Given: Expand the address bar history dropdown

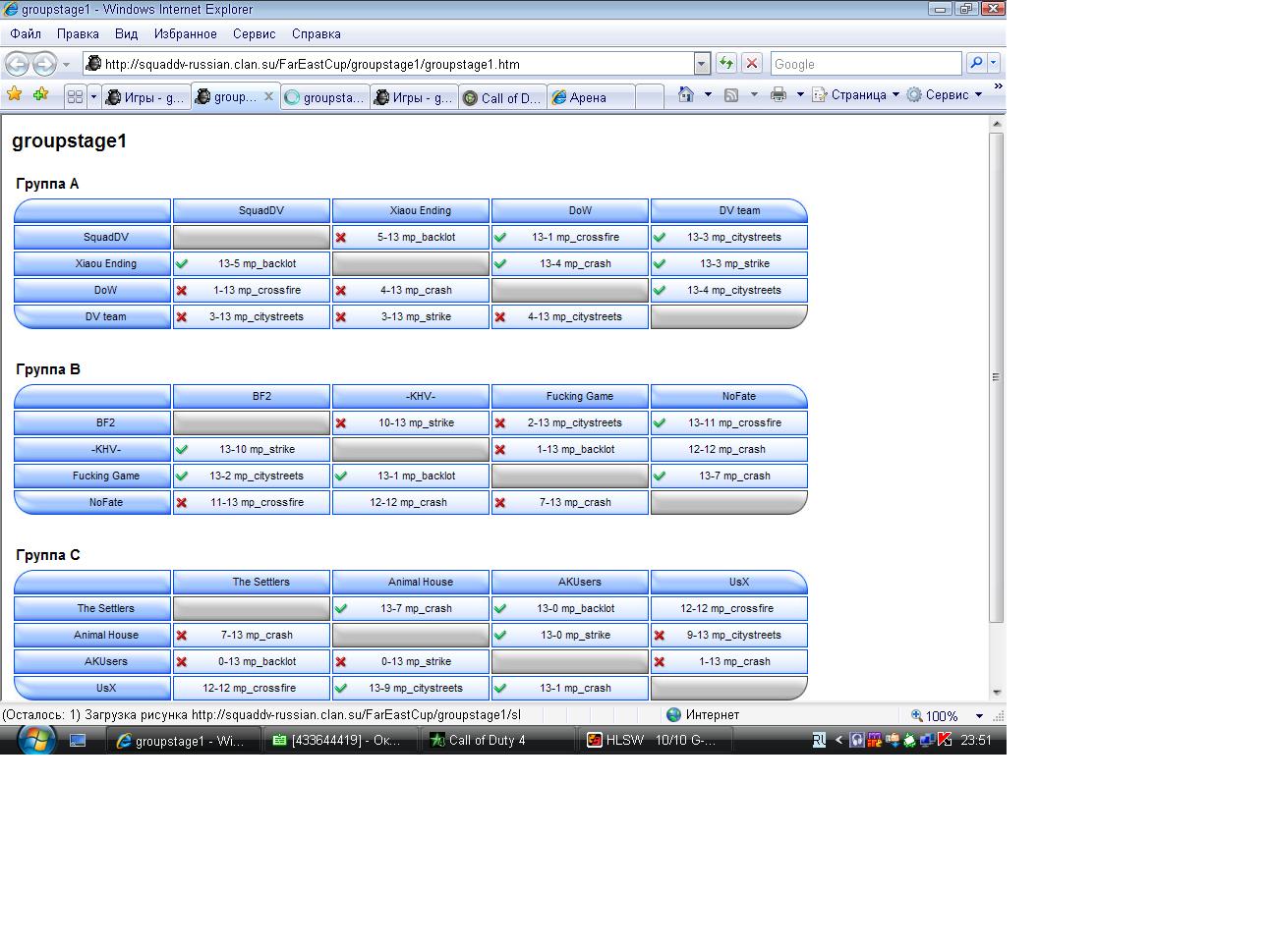Looking at the screenshot, I should click(702, 64).
